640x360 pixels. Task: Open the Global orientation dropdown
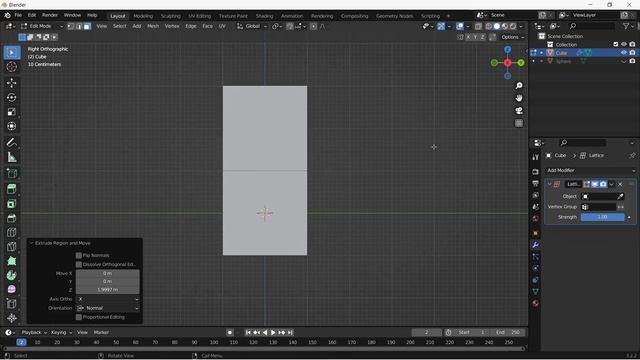pyautogui.click(x=252, y=26)
